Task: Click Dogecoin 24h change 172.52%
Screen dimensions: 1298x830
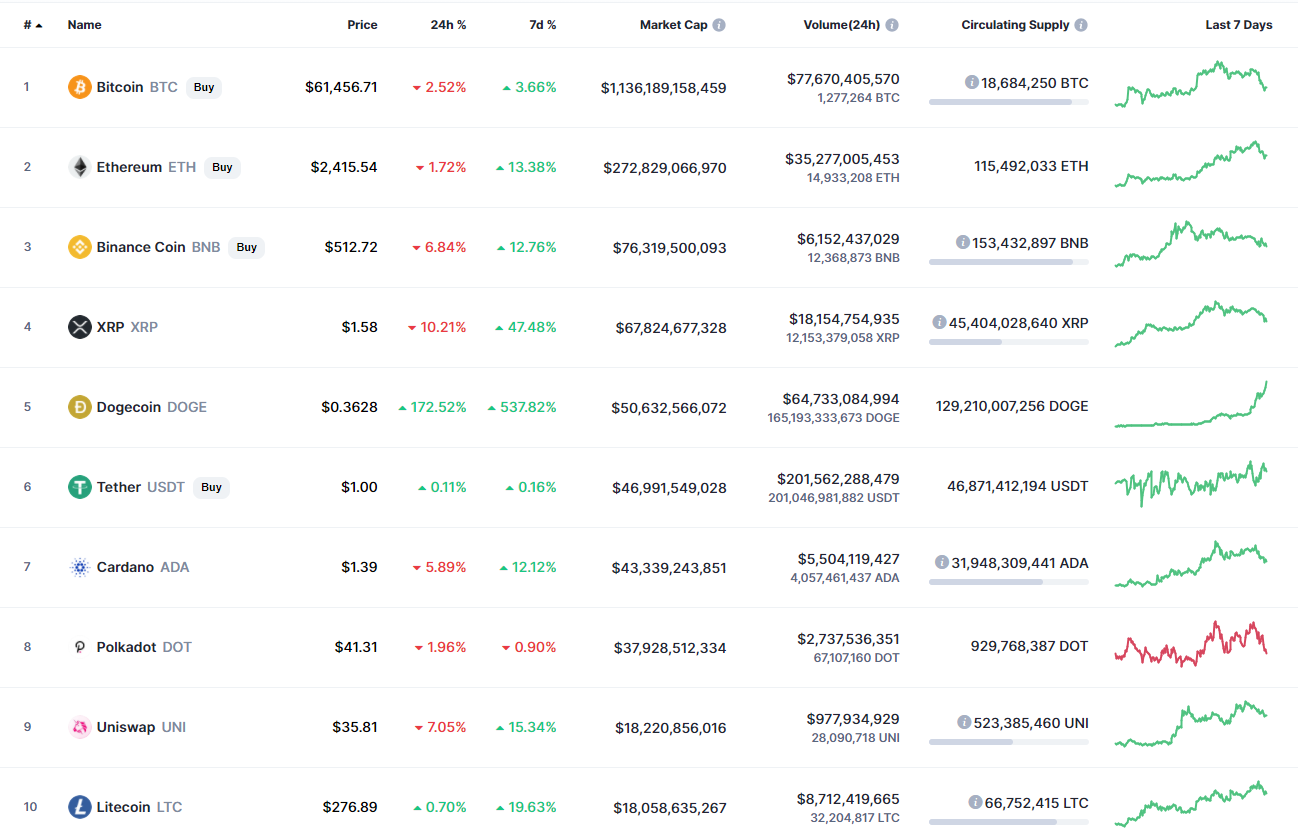Action: click(x=432, y=407)
